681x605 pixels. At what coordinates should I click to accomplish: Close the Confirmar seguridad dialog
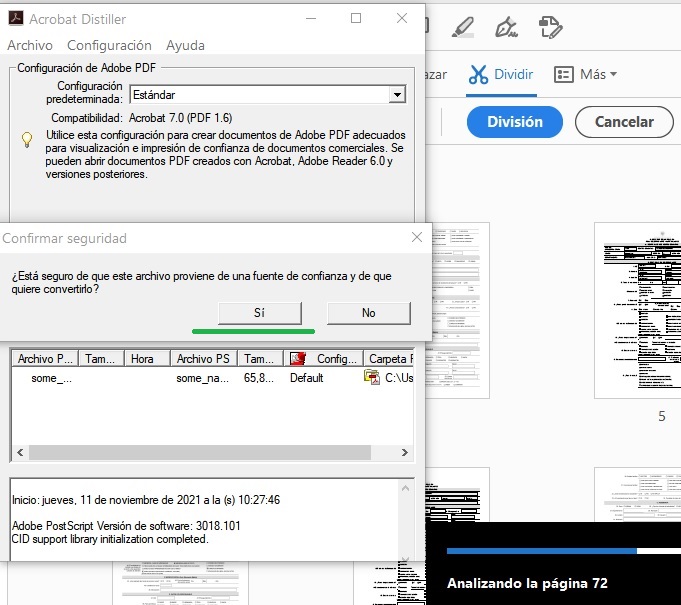point(417,237)
